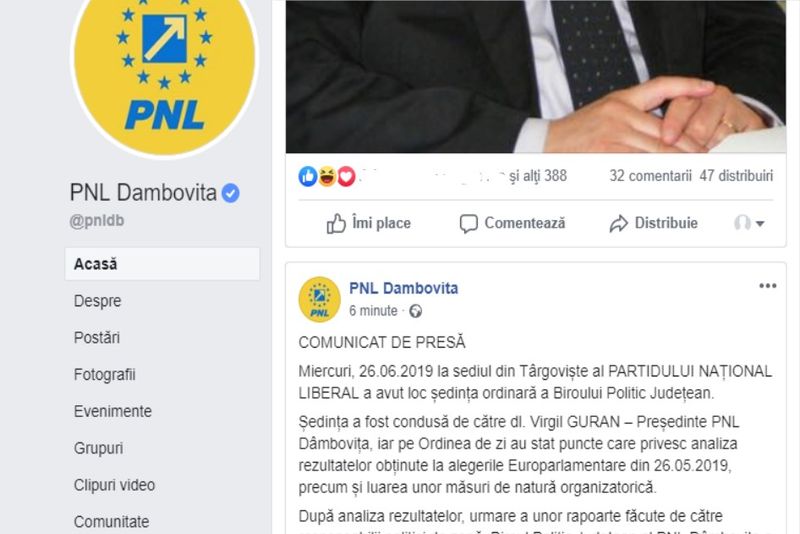
Task: Open the Despre sidebar section
Action: click(x=97, y=301)
